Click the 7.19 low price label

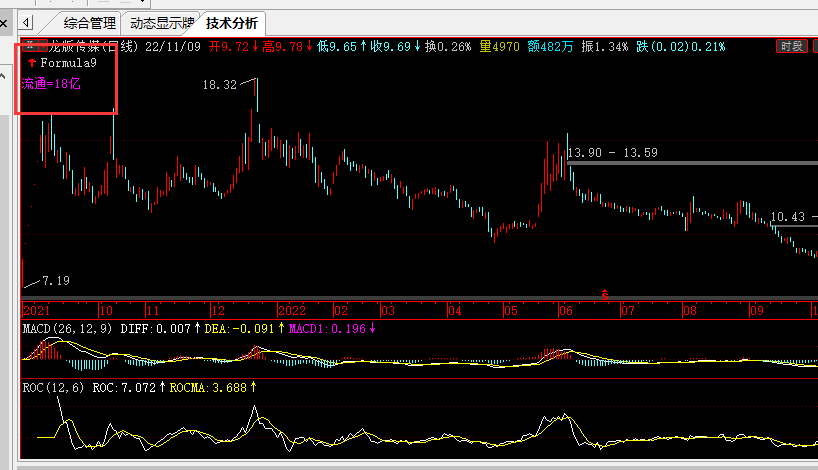[56, 281]
